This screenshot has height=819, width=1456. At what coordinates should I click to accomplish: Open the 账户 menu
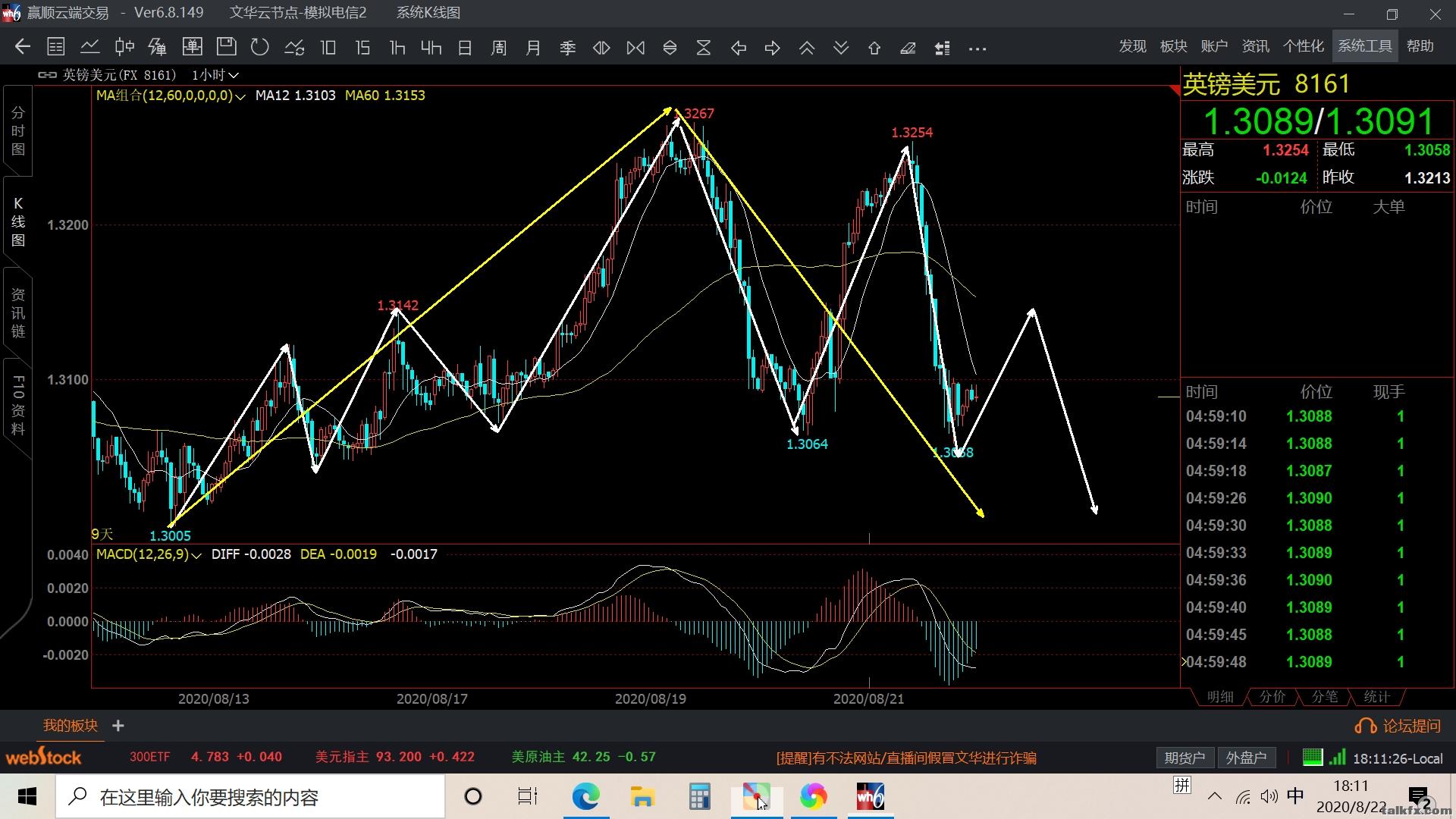click(1214, 46)
